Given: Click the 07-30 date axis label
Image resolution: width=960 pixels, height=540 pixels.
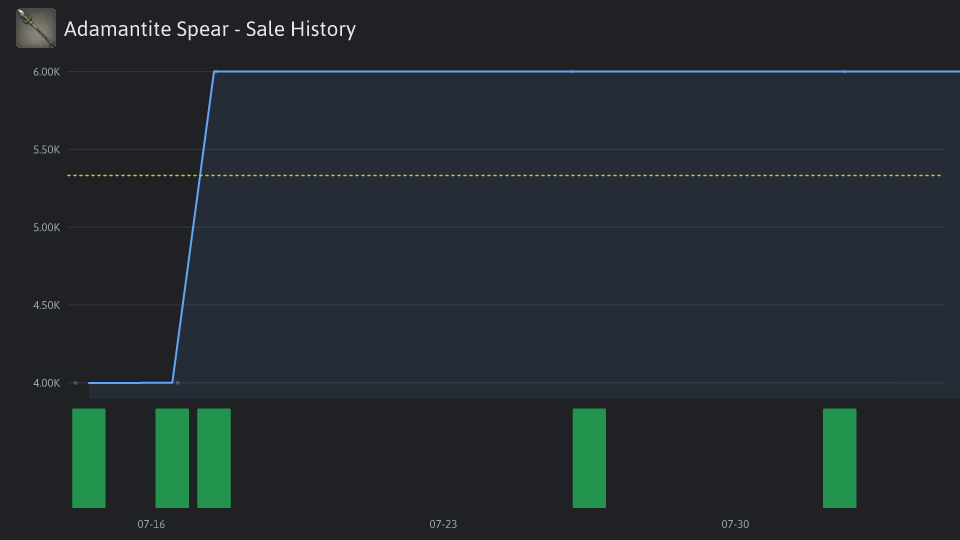Looking at the screenshot, I should (735, 524).
